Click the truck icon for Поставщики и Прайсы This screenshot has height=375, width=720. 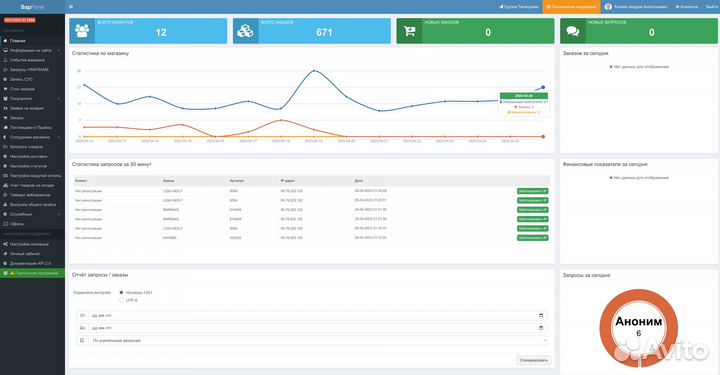coord(6,128)
